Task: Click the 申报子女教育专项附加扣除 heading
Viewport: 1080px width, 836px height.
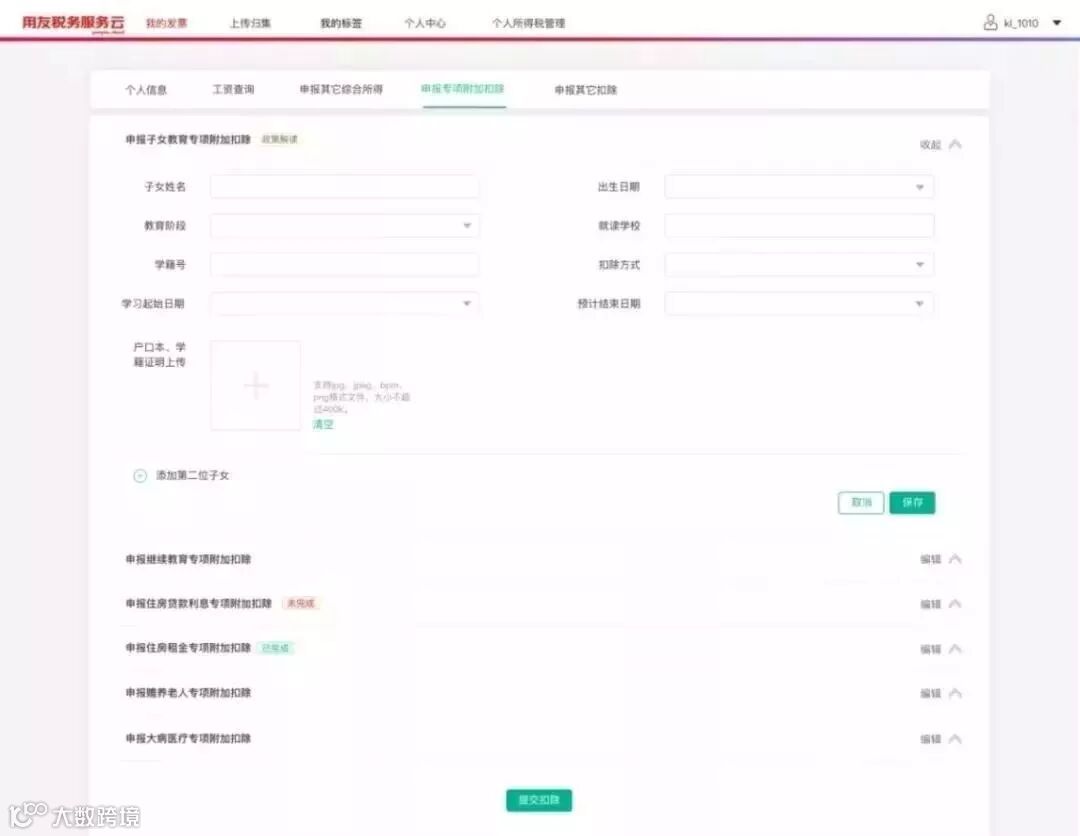Action: 188,139
